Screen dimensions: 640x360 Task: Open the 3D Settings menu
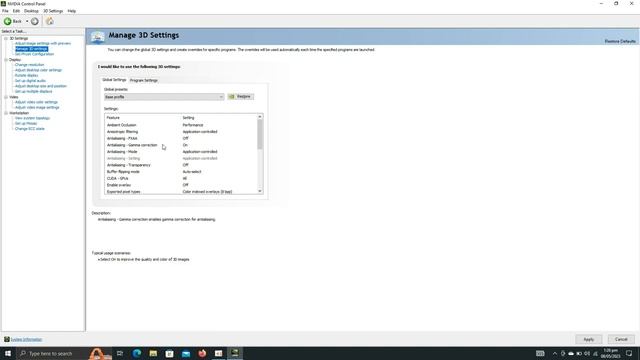(53, 11)
